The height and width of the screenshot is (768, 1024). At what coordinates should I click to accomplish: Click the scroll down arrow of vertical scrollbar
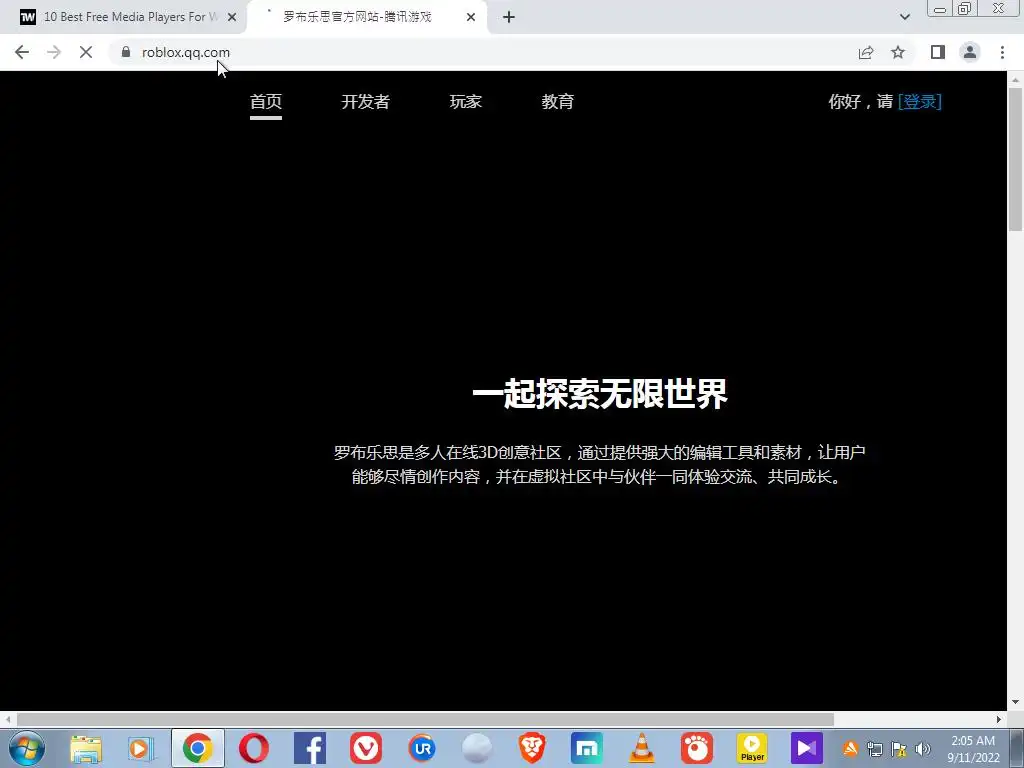coord(1016,702)
